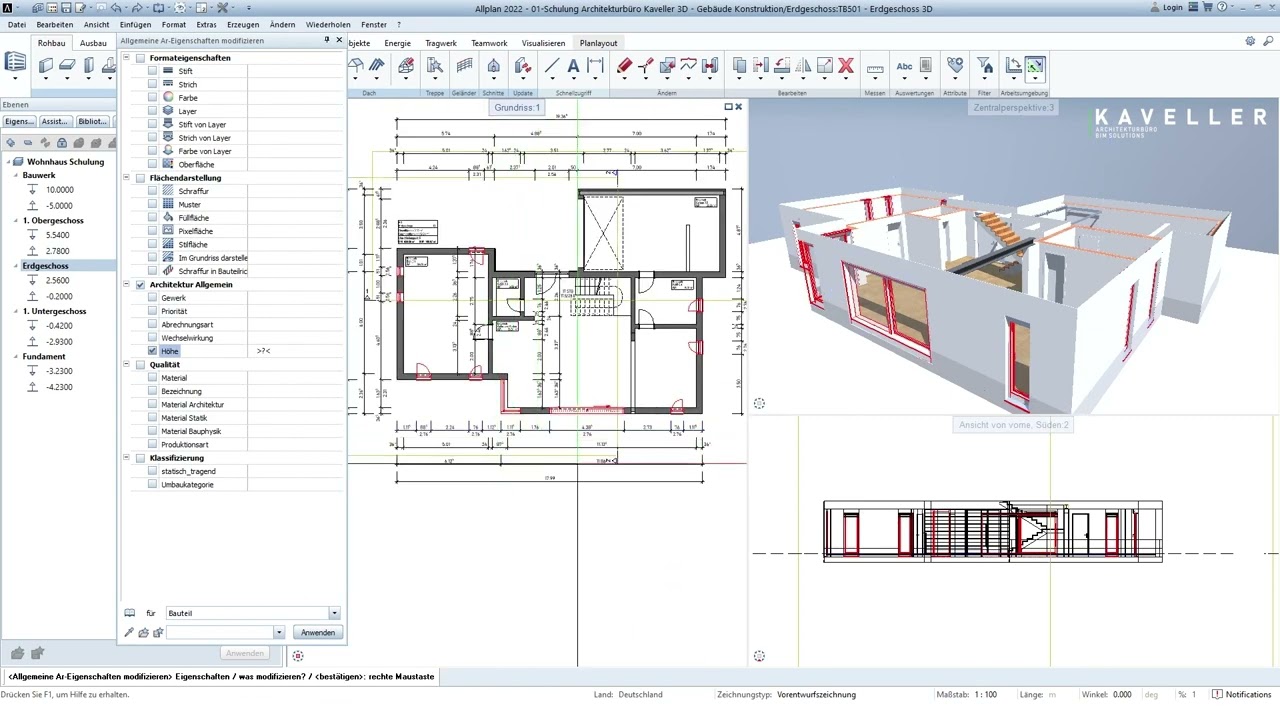Check the Material checkbox under Qualität
This screenshot has height=720, width=1280.
pyautogui.click(x=153, y=378)
